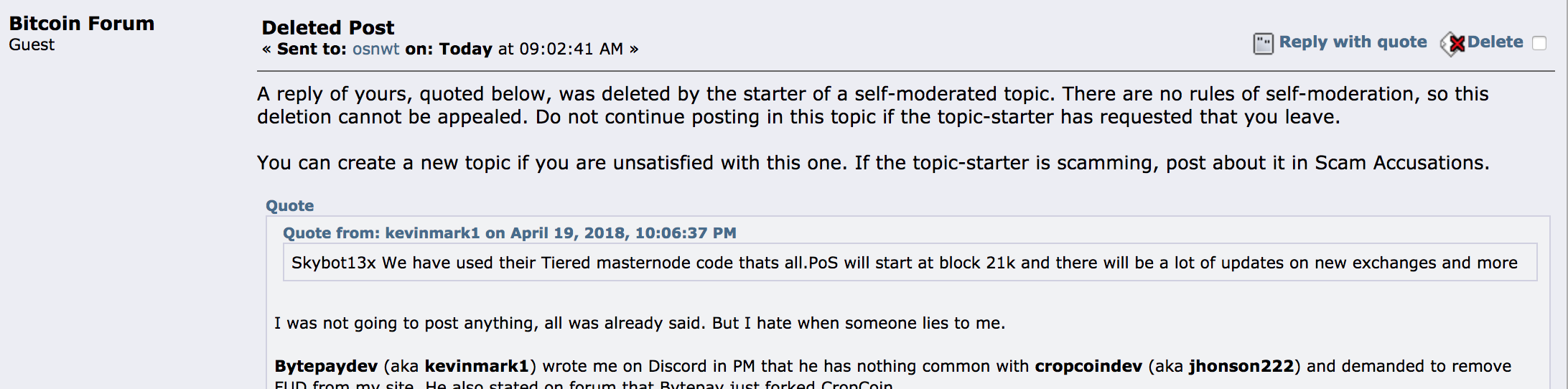Open the Reply with quote text link

click(1353, 42)
